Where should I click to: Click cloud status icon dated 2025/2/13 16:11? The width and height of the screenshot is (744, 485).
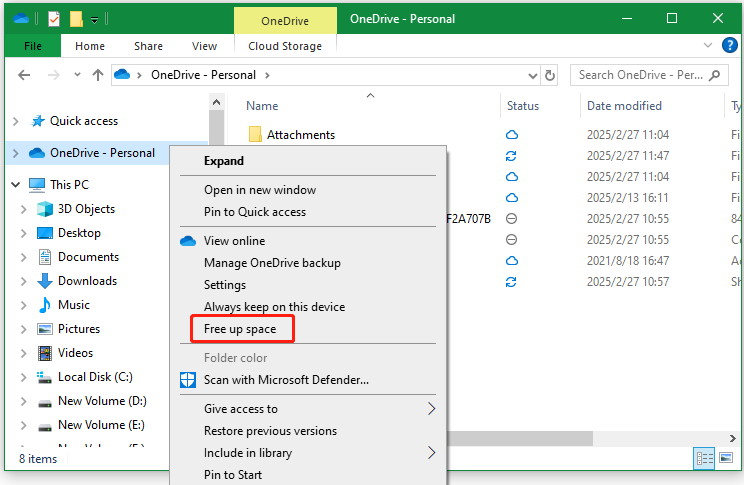[x=512, y=197]
